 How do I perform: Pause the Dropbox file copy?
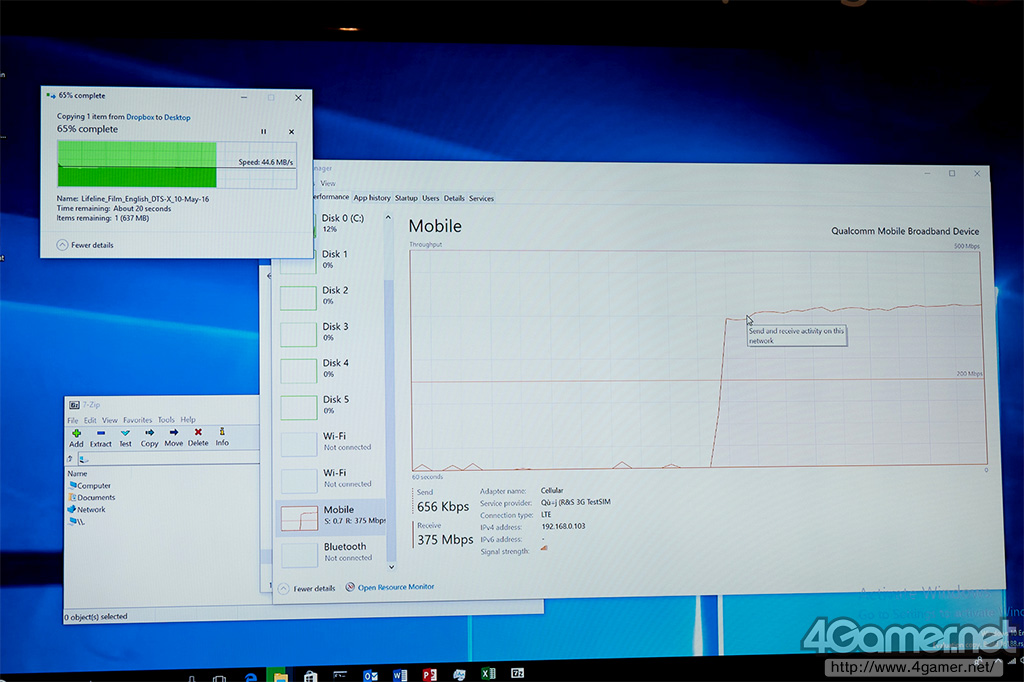click(x=264, y=131)
